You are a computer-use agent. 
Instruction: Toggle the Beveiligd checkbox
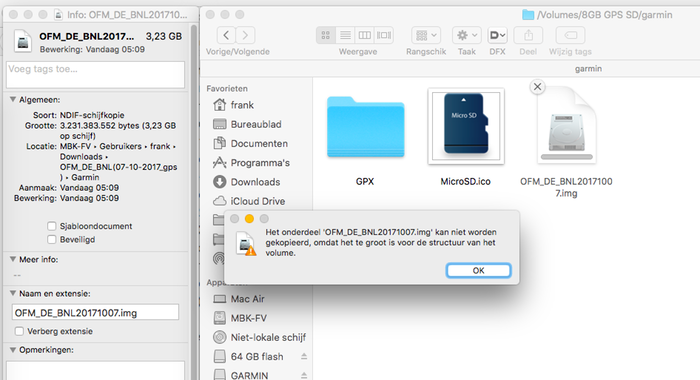coord(52,240)
